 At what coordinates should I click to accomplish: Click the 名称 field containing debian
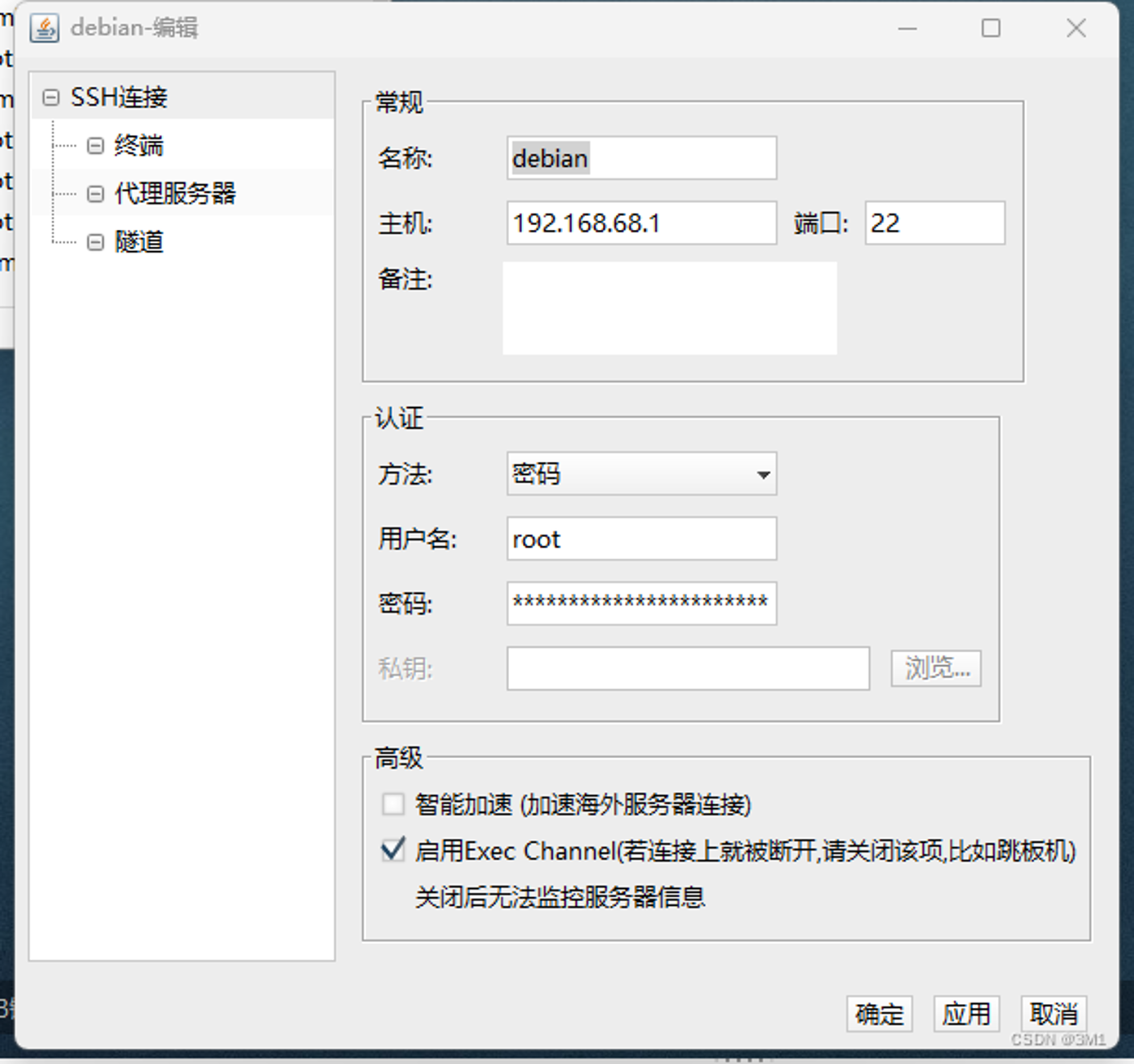(642, 158)
